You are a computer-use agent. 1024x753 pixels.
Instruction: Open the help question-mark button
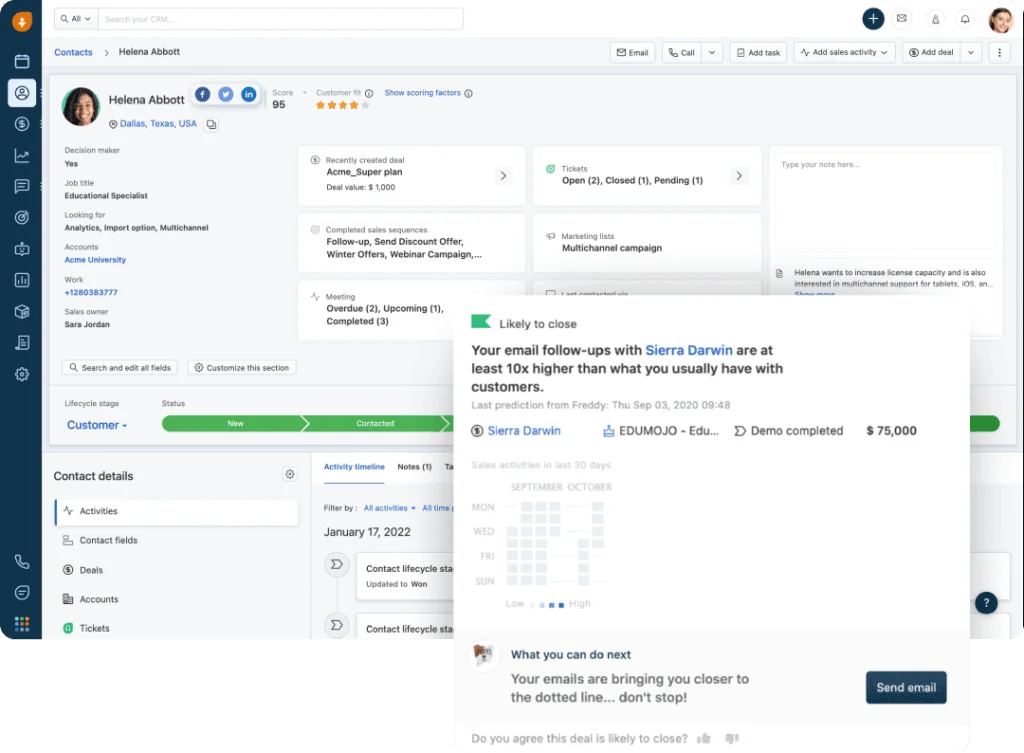point(986,603)
